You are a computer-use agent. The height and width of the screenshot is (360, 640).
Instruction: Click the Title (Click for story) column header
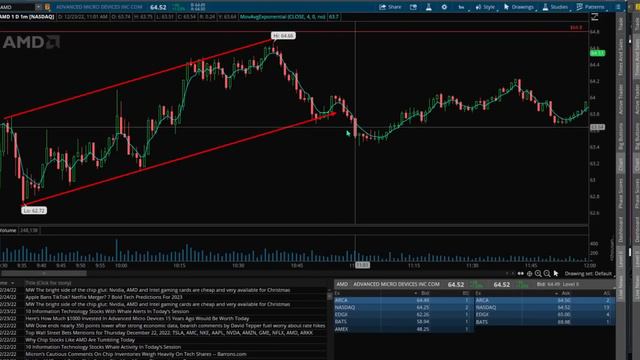48,283
